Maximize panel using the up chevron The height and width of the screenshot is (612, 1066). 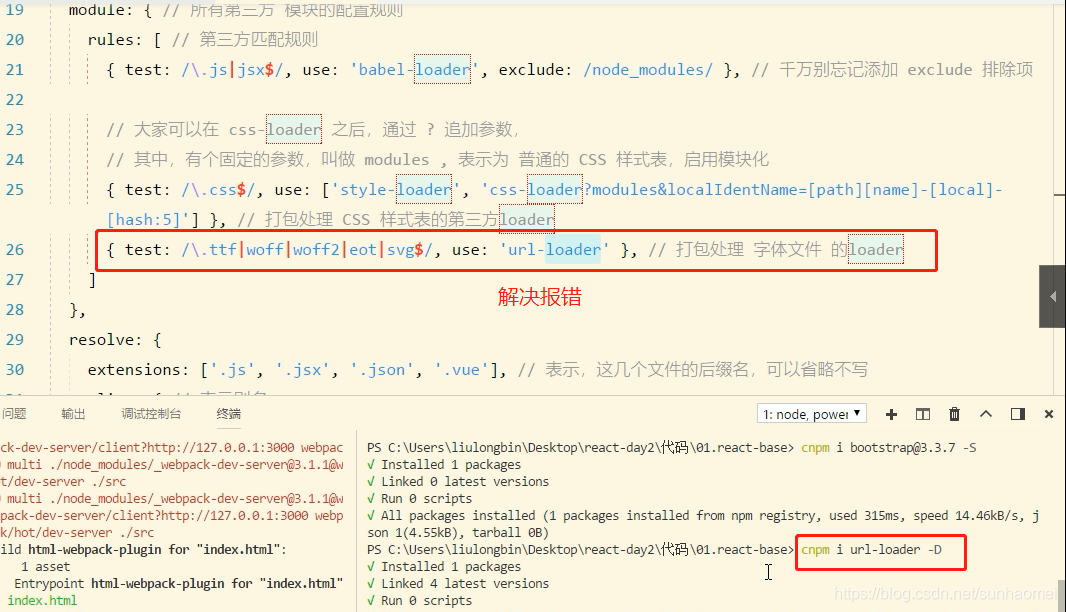(x=986, y=413)
